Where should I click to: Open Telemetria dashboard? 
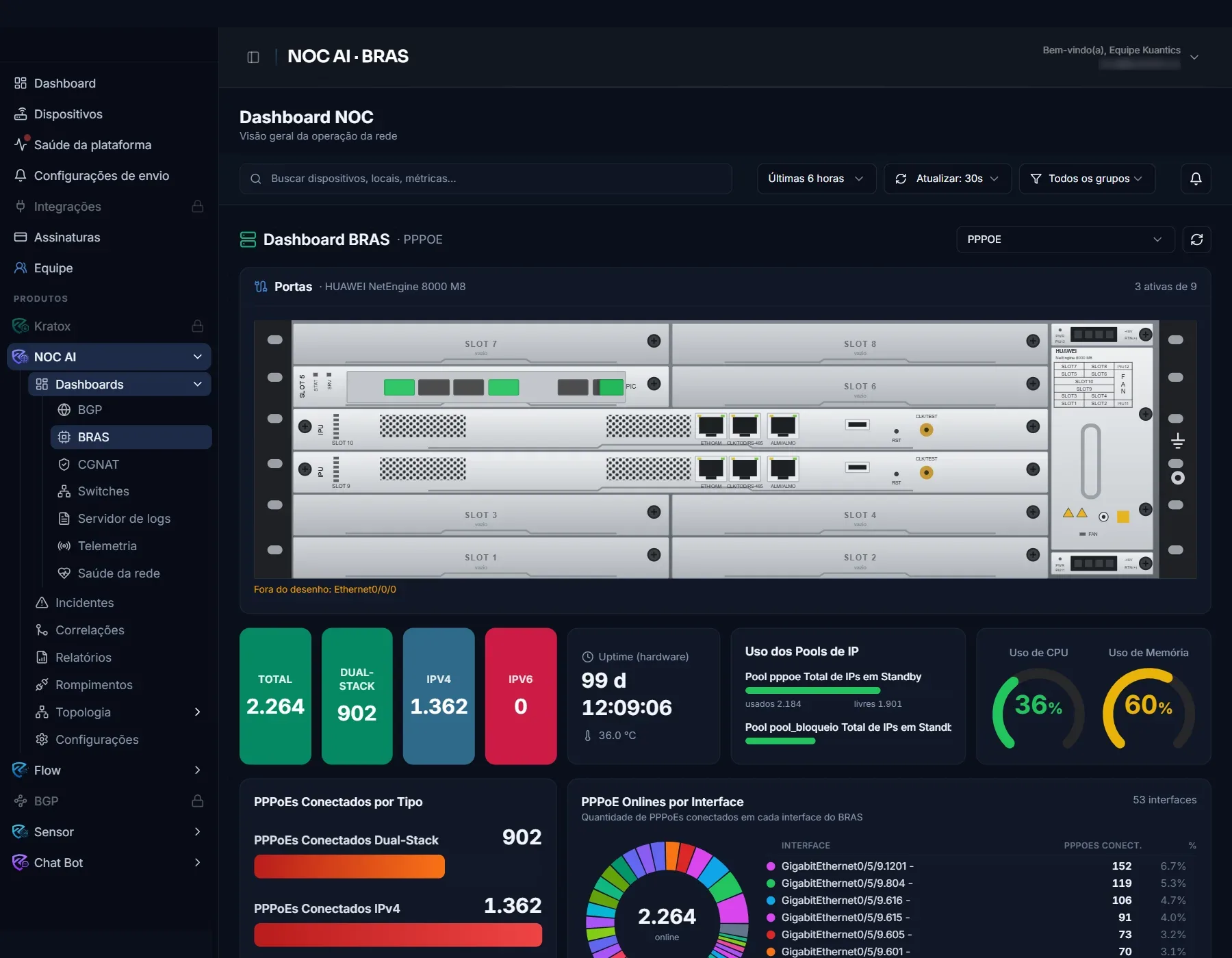click(x=131, y=546)
